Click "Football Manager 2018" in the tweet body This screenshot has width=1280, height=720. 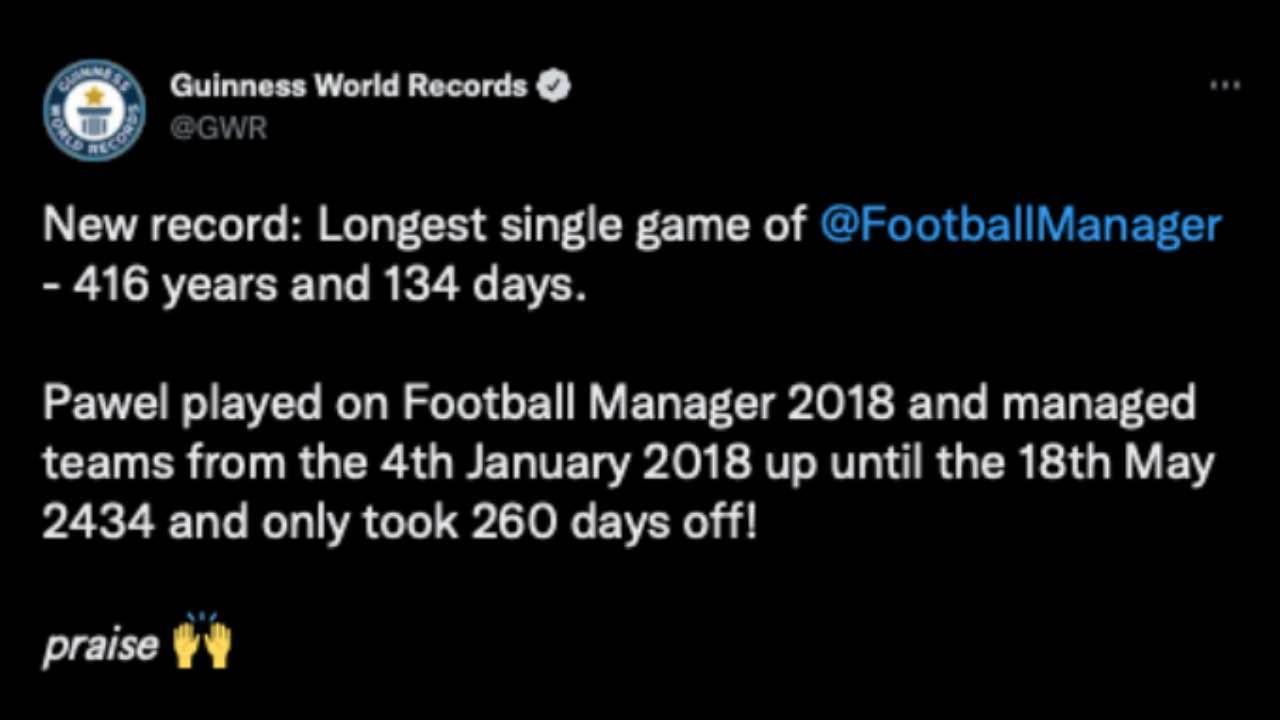coord(648,404)
